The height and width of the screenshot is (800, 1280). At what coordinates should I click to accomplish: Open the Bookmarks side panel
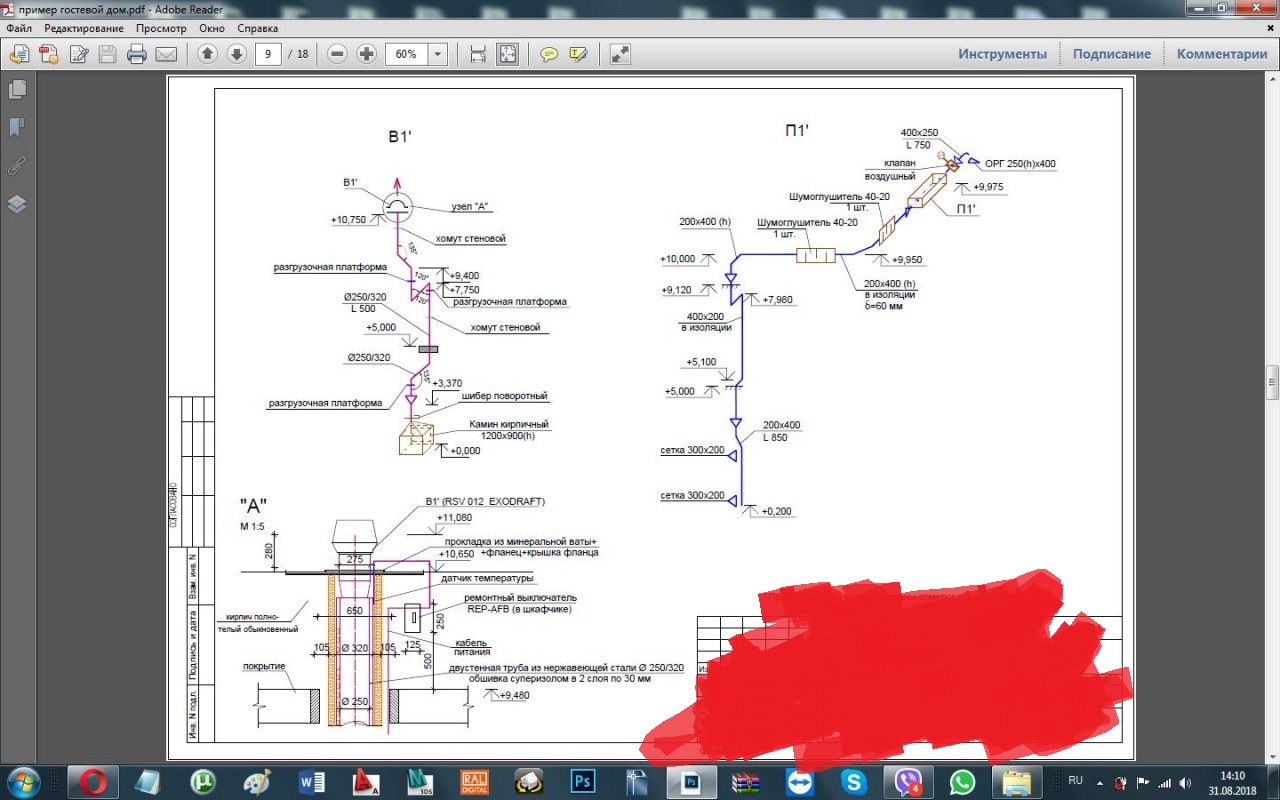tap(17, 127)
